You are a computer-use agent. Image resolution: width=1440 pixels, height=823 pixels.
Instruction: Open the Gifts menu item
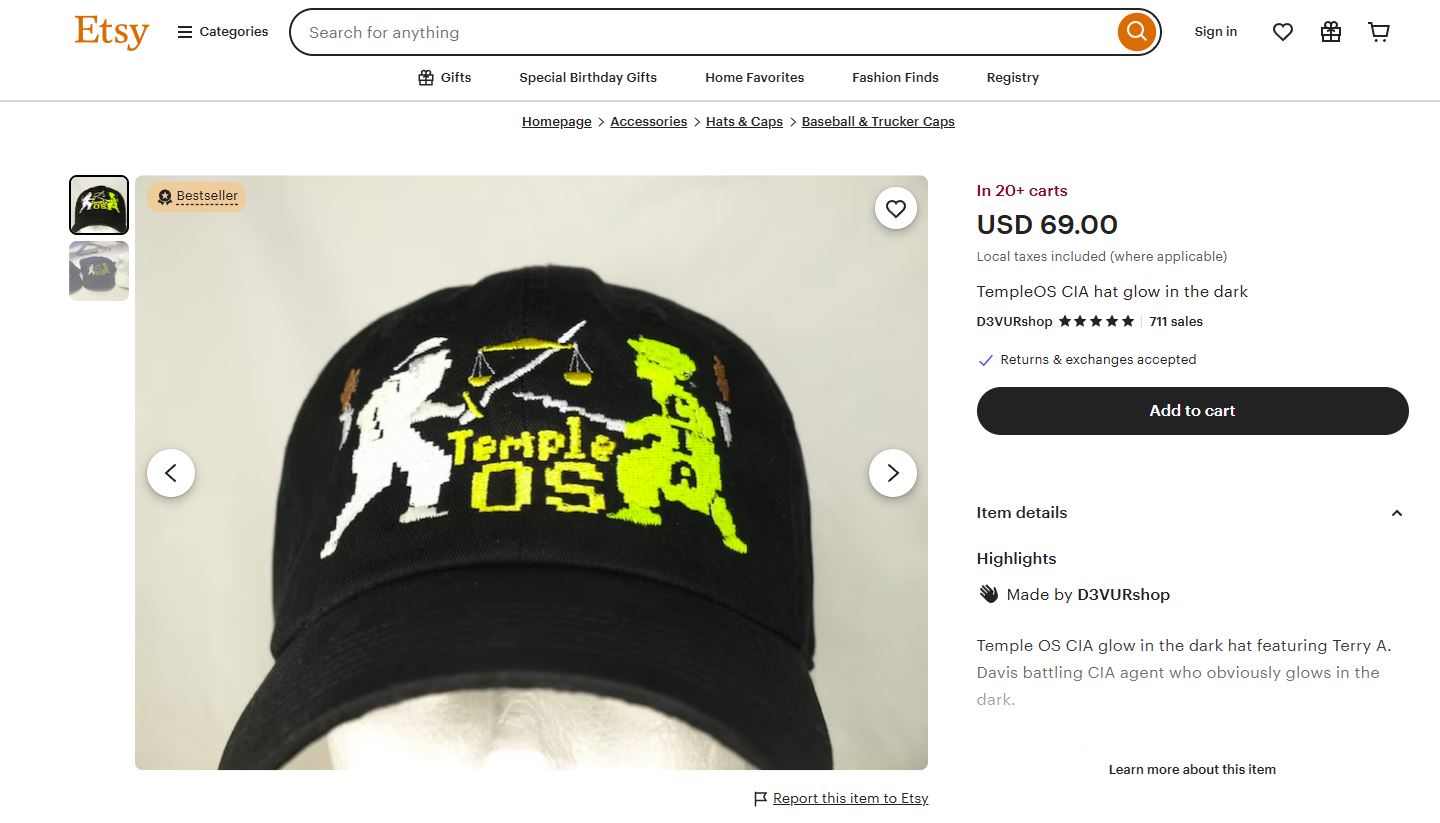click(x=444, y=77)
